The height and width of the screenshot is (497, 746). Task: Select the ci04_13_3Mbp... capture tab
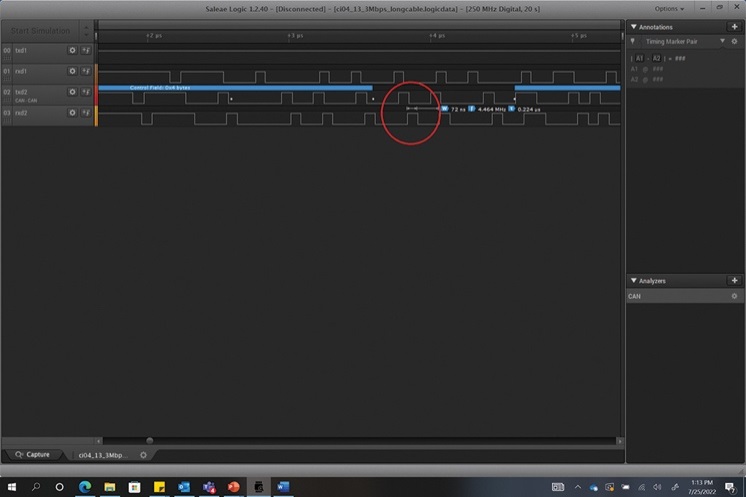(x=105, y=454)
